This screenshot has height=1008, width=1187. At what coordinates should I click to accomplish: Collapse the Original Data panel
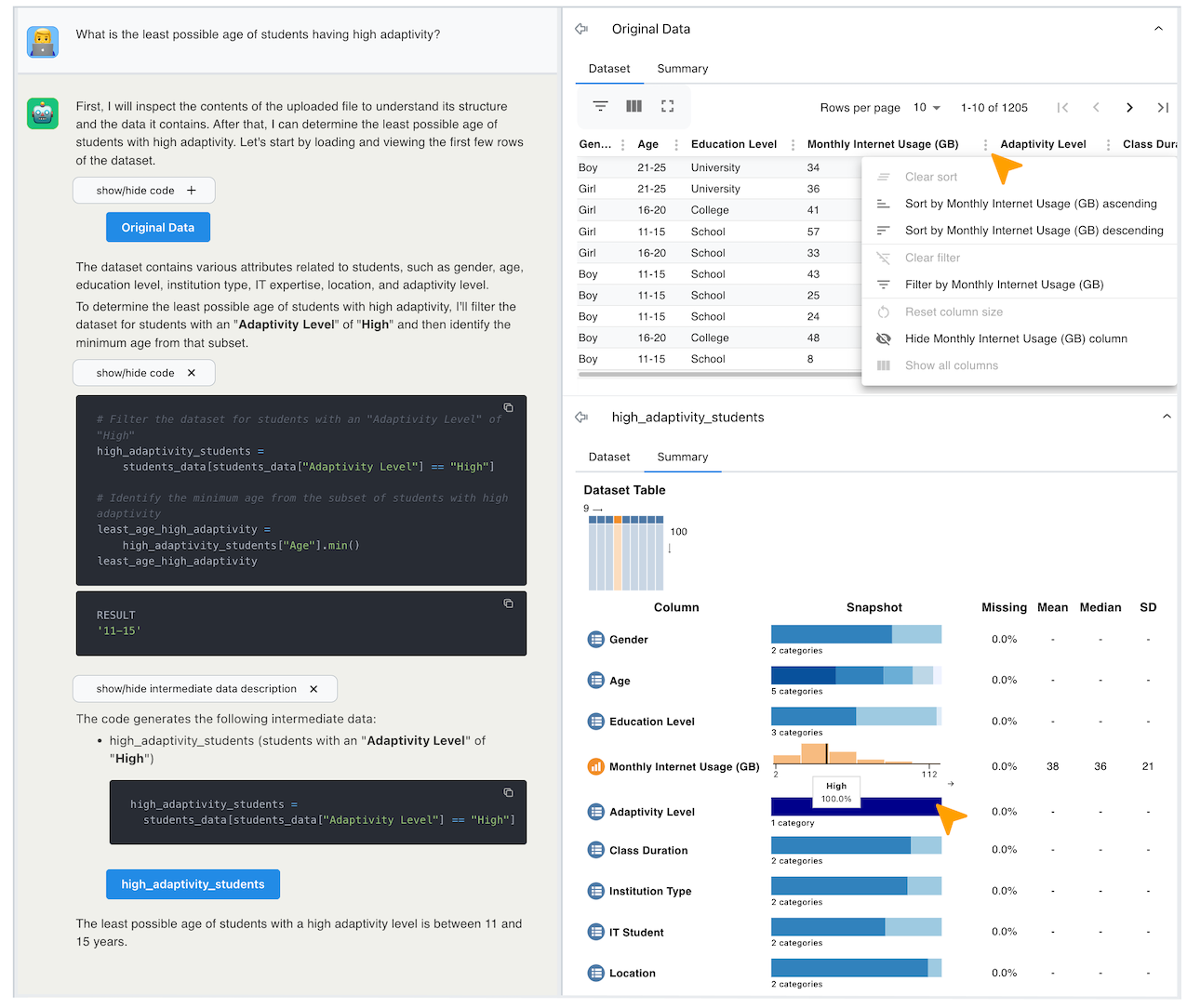click(x=1158, y=29)
